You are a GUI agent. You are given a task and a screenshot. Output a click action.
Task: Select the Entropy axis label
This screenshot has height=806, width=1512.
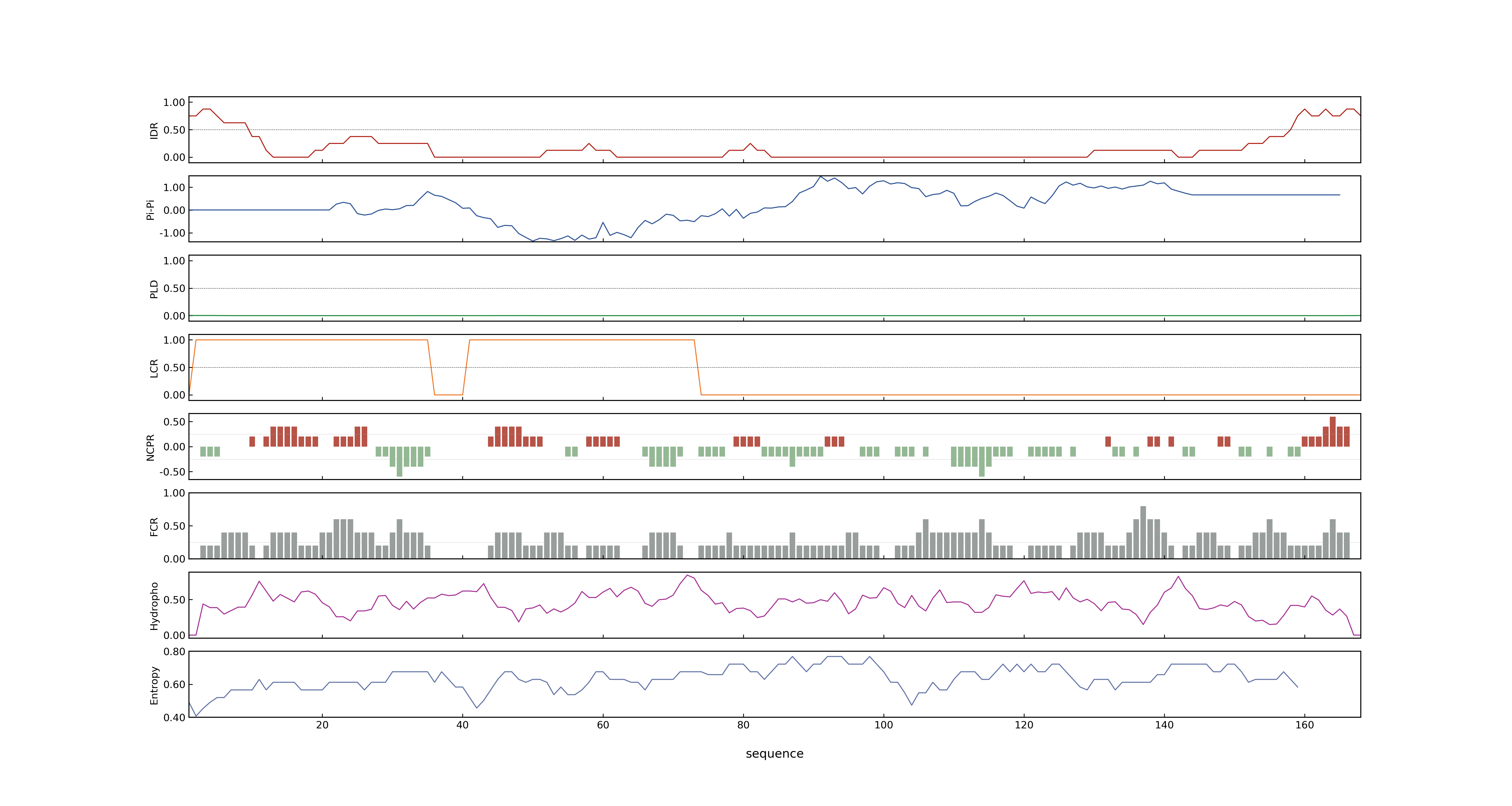click(x=154, y=685)
